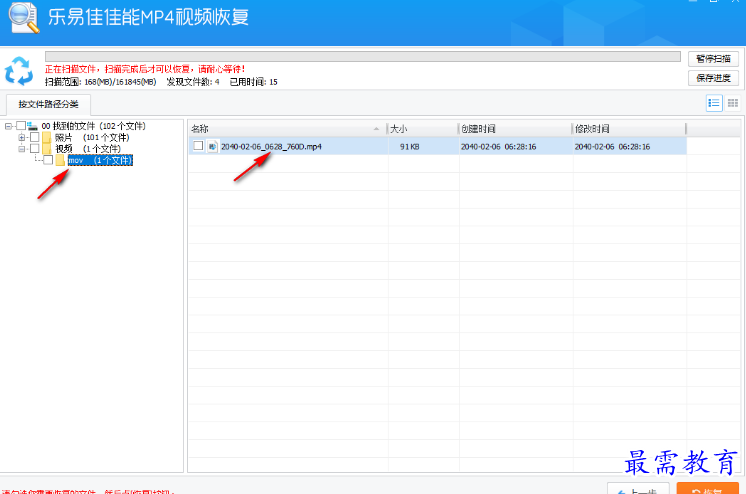Screen dimensions: 746x494
Task: Sort by 名称 column header
Action: click(x=288, y=129)
